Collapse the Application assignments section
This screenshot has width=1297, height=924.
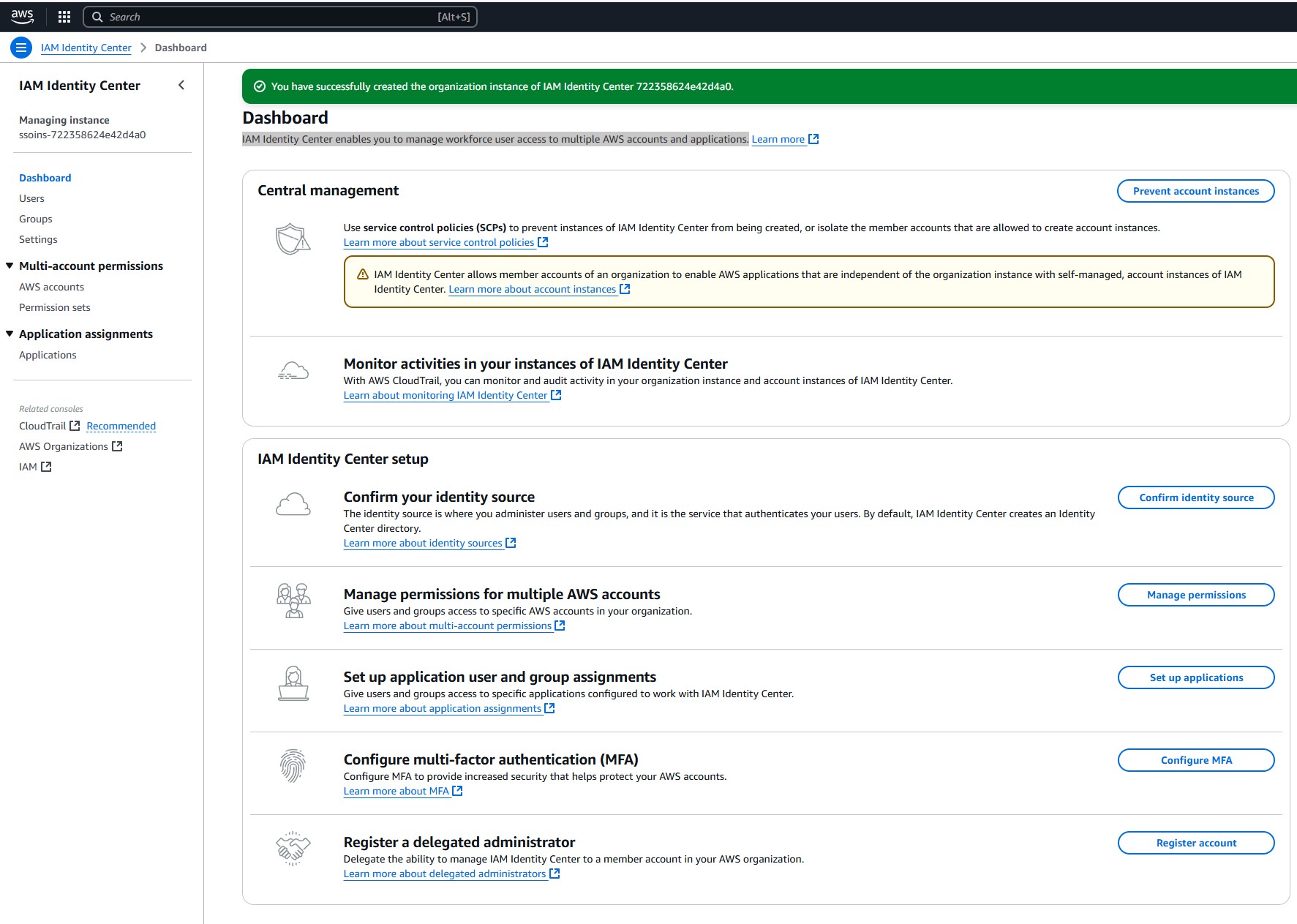[x=10, y=334]
